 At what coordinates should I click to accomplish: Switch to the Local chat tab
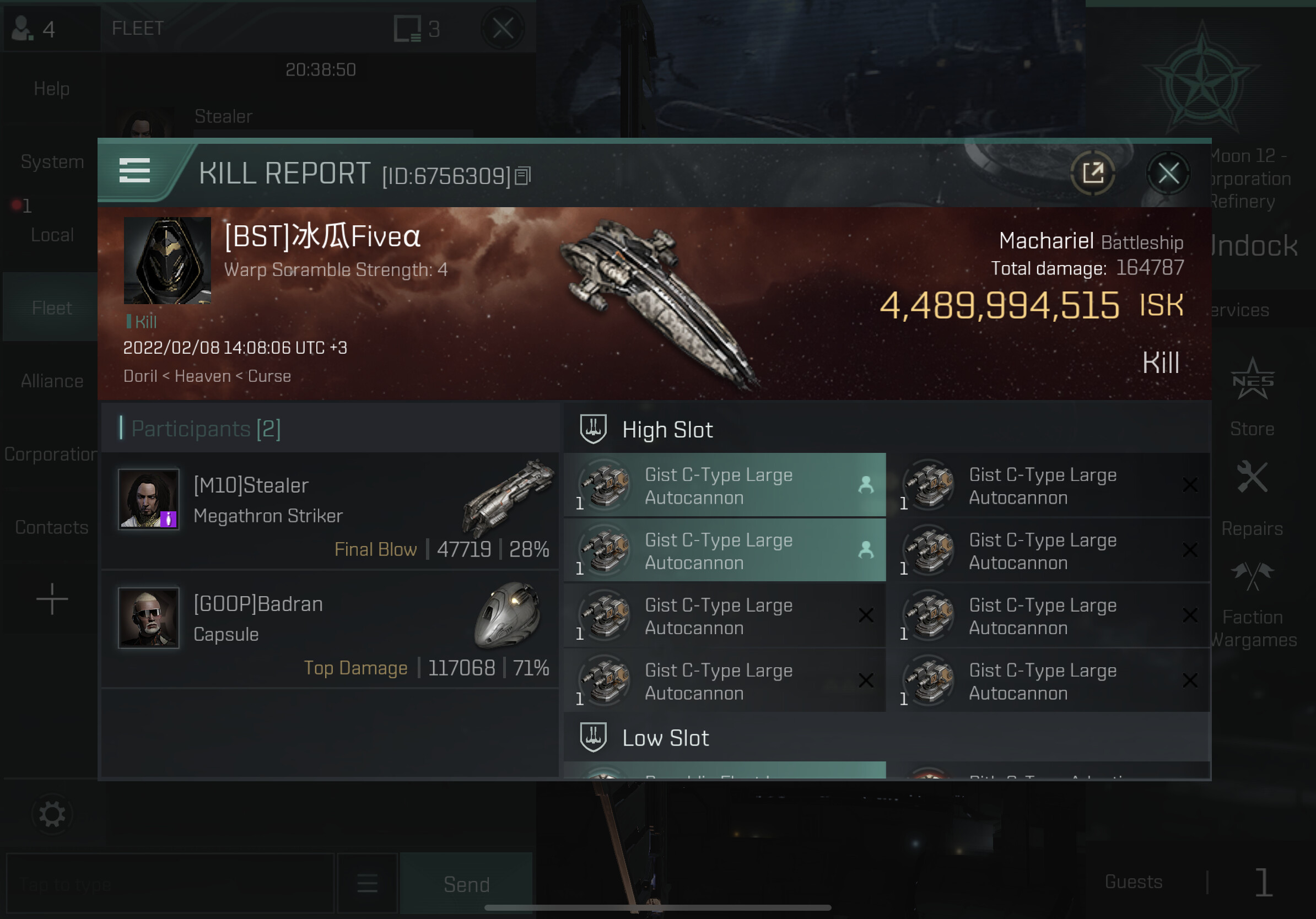[52, 234]
